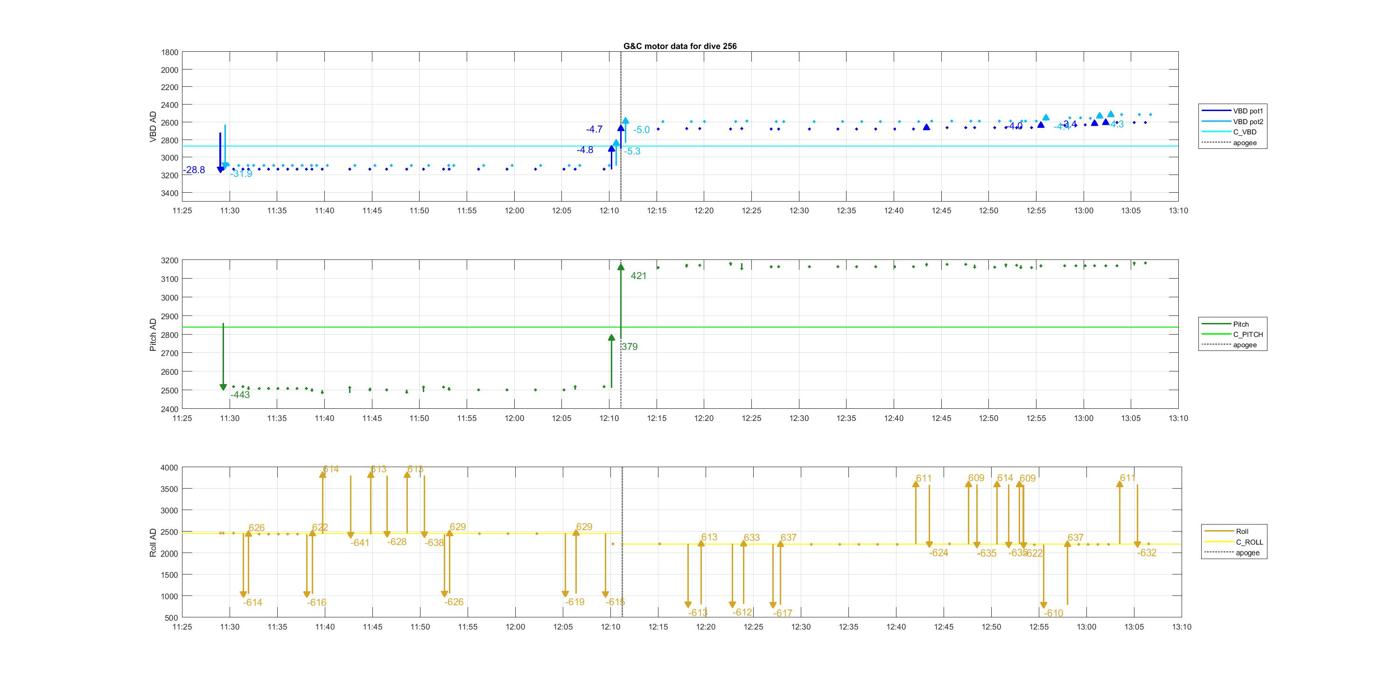
Task: Click the title "G&C motor data for dive 256"
Action: coord(680,46)
